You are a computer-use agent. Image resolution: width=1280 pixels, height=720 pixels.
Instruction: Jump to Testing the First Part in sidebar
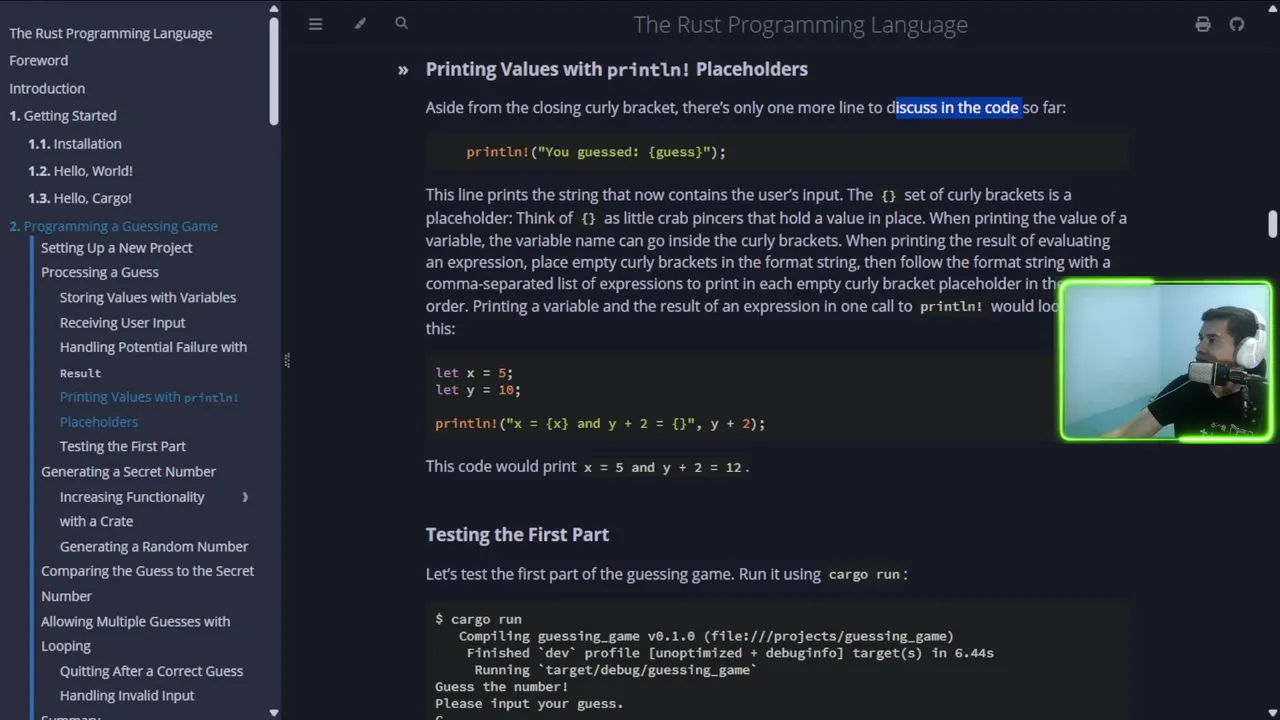[x=123, y=446]
